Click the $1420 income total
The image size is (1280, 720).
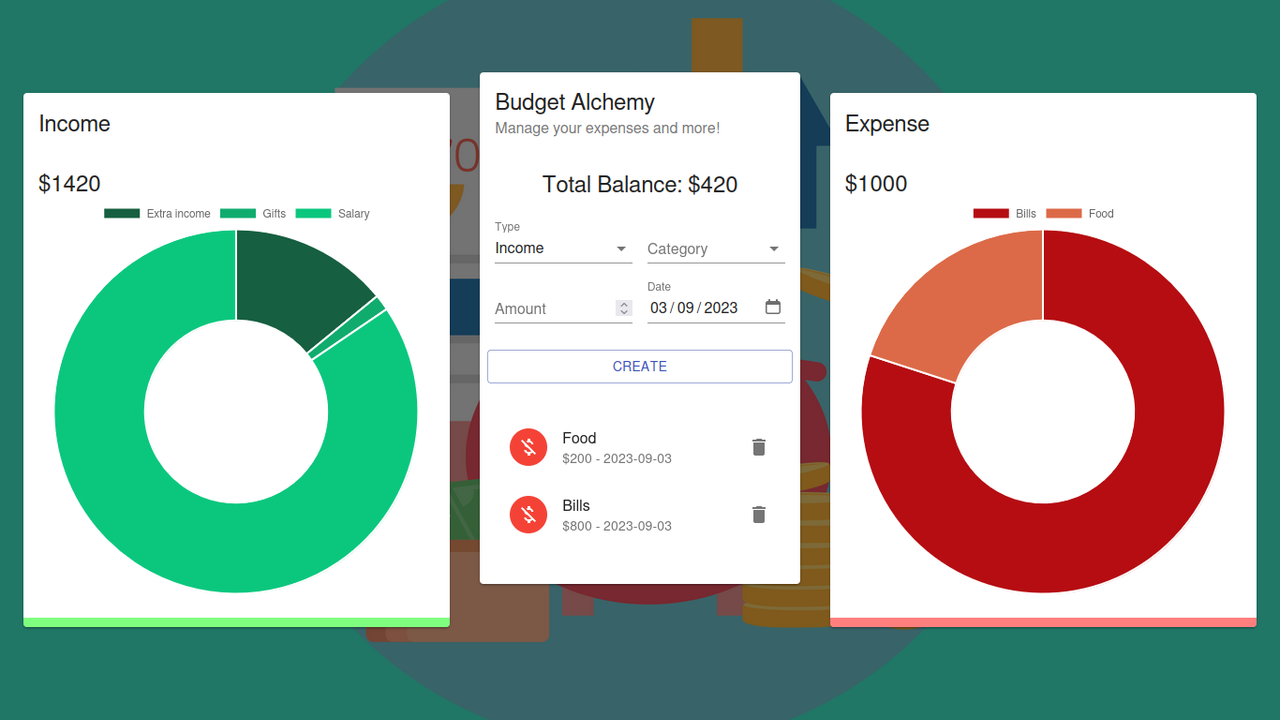tap(70, 184)
